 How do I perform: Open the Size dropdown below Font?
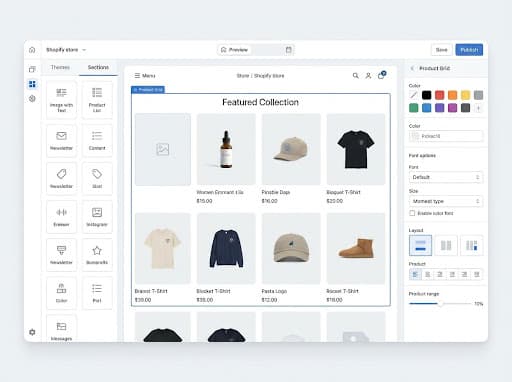pyautogui.click(x=446, y=201)
